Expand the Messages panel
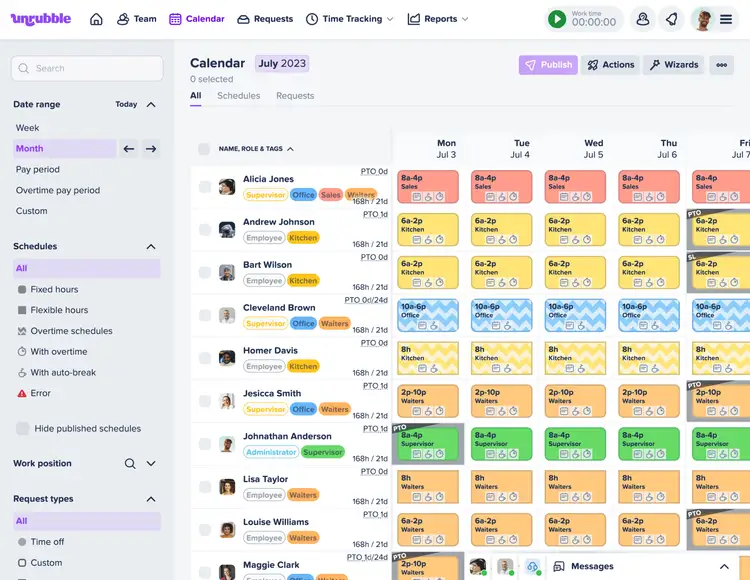Image resolution: width=750 pixels, height=580 pixels. coord(724,566)
